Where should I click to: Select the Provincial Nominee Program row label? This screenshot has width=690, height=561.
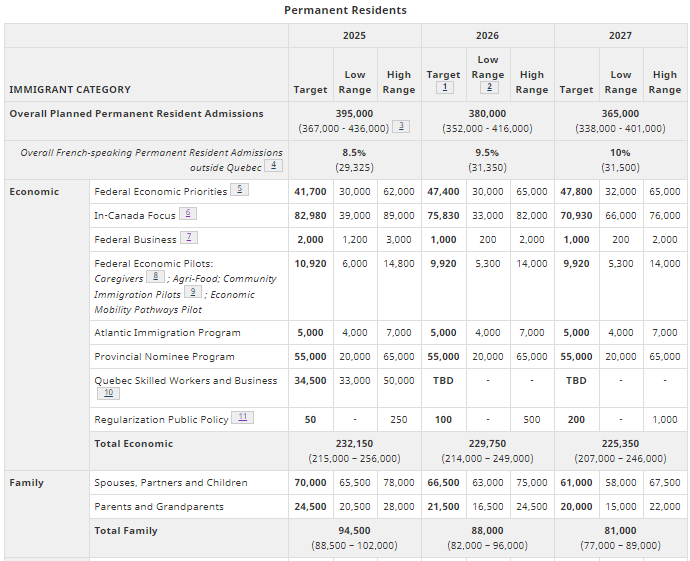pos(164,357)
